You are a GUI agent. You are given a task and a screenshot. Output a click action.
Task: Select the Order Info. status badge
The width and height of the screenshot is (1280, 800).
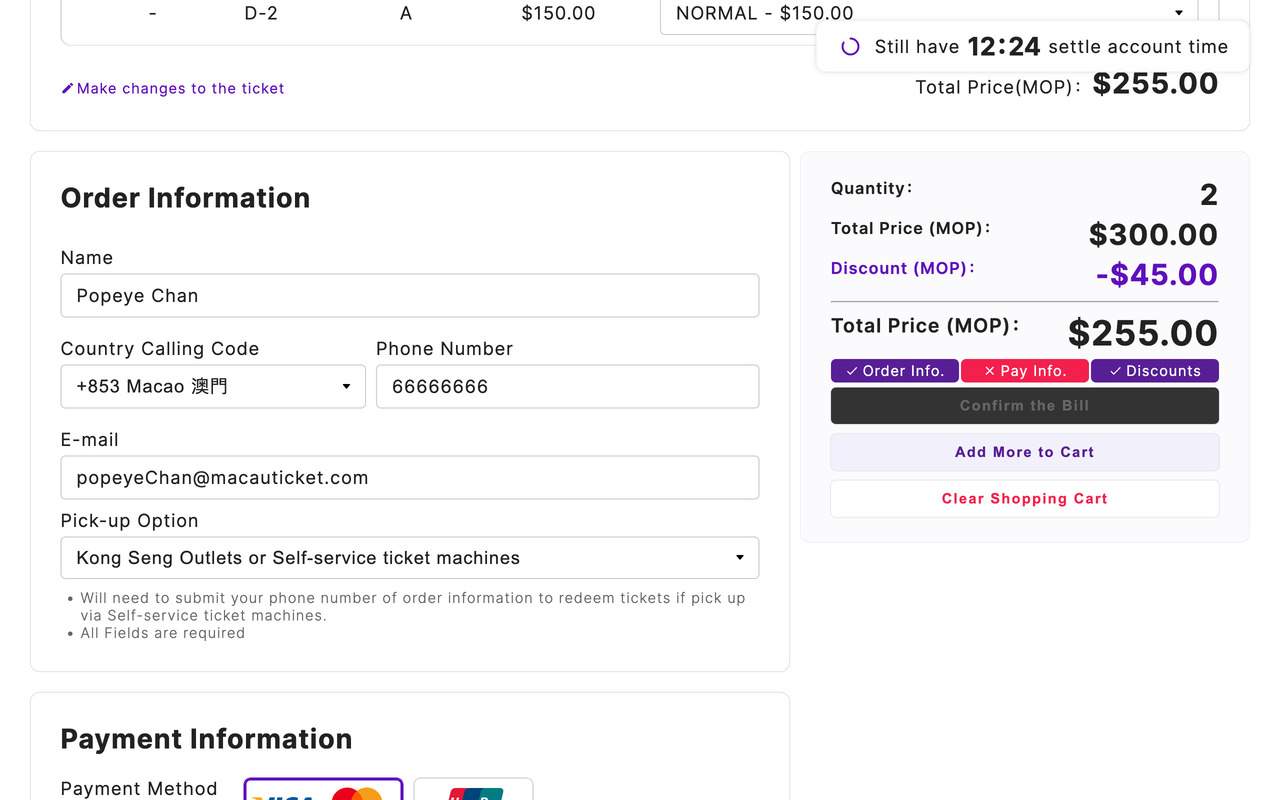click(895, 371)
